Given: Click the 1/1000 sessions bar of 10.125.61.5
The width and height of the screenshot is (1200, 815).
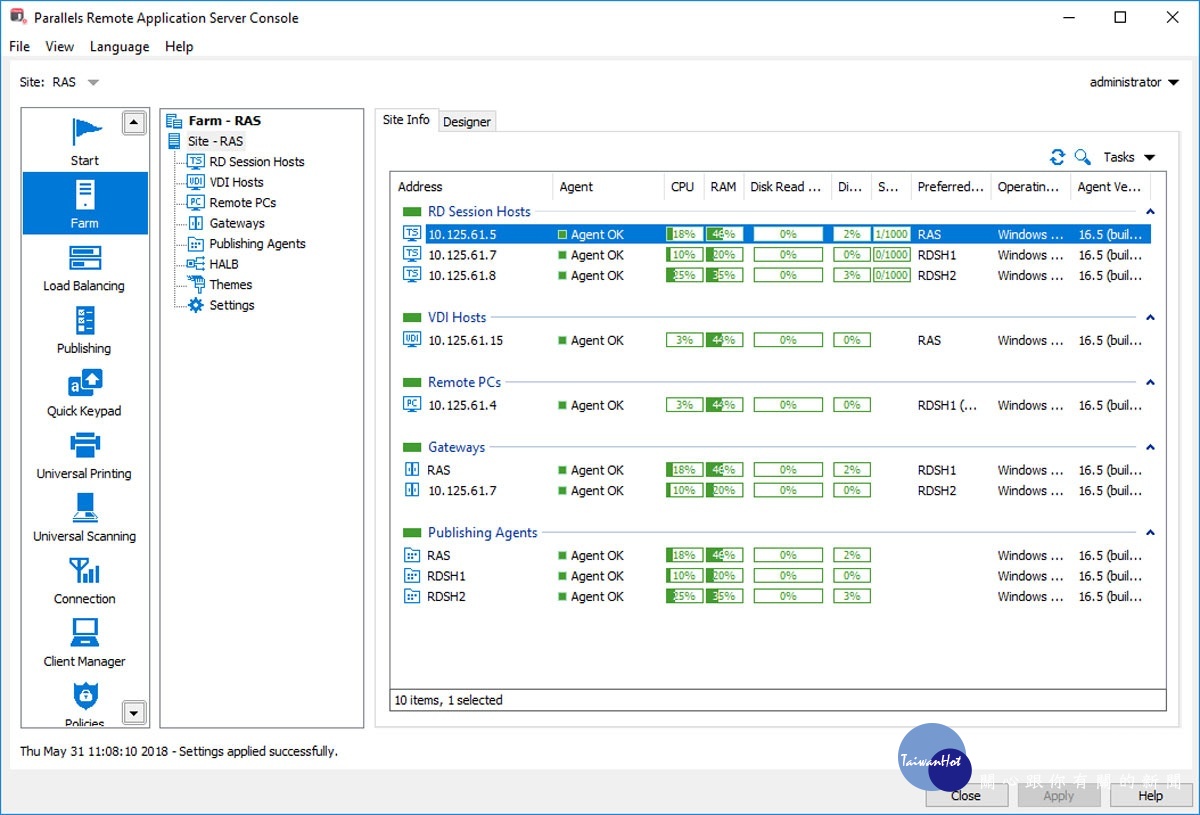Looking at the screenshot, I should (891, 234).
